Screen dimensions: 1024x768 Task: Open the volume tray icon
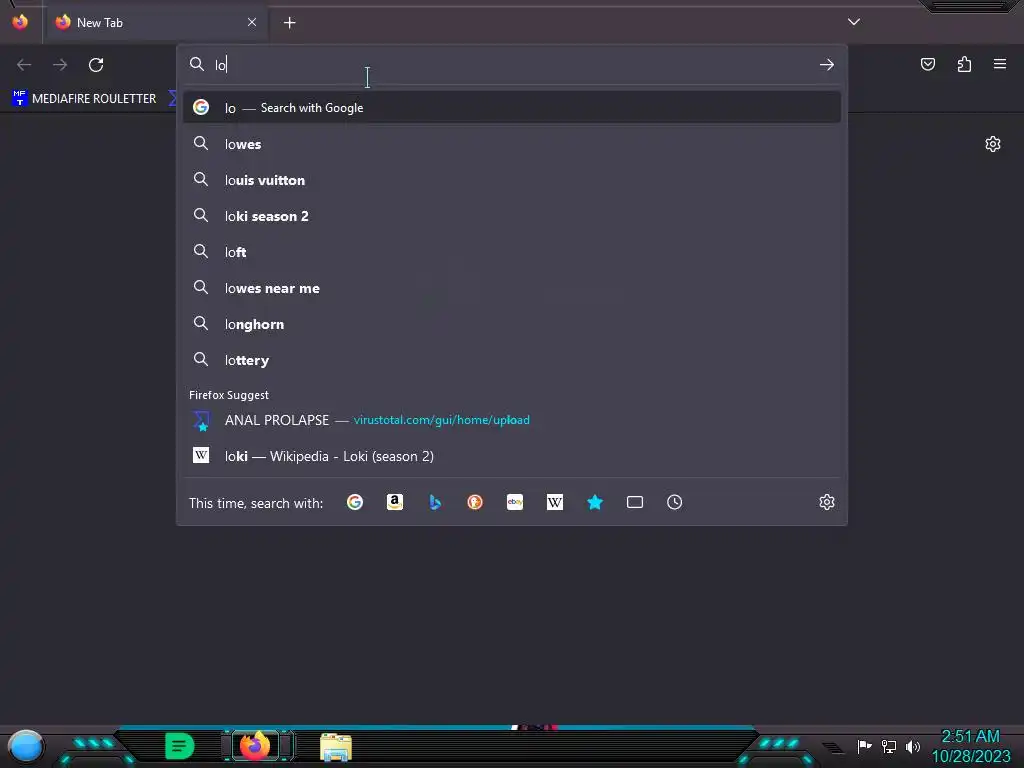pyautogui.click(x=912, y=746)
